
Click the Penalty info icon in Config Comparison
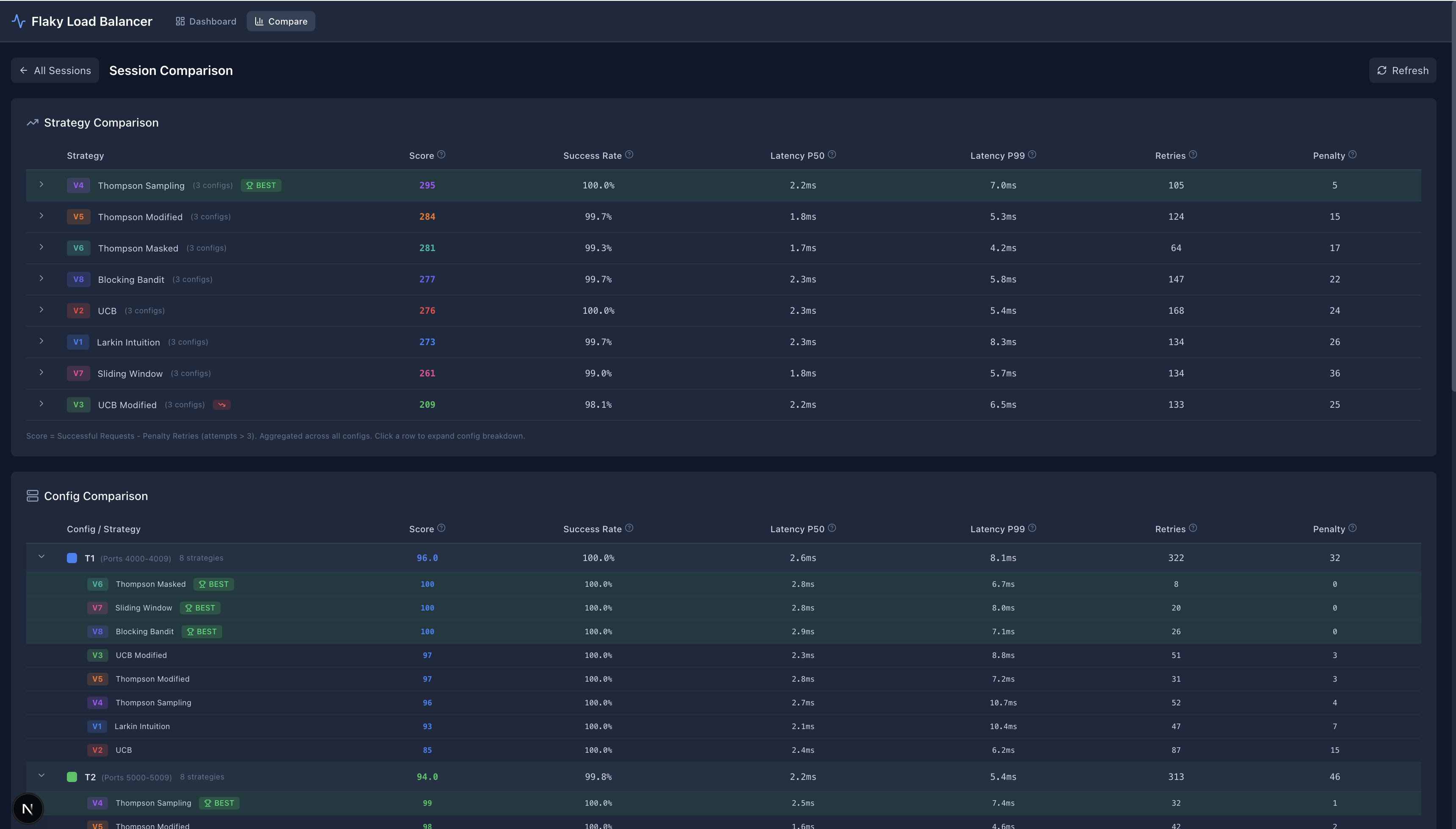pyautogui.click(x=1352, y=528)
